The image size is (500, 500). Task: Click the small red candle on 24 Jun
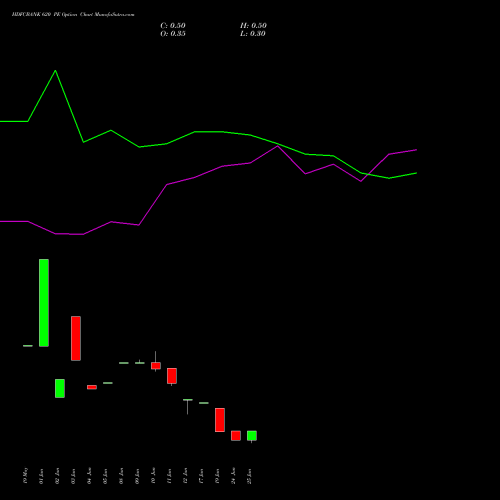(236, 436)
